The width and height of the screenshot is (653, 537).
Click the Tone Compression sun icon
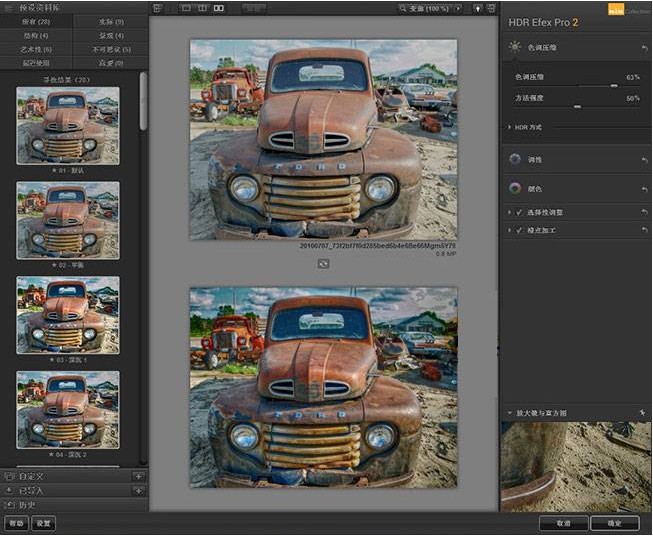(515, 47)
